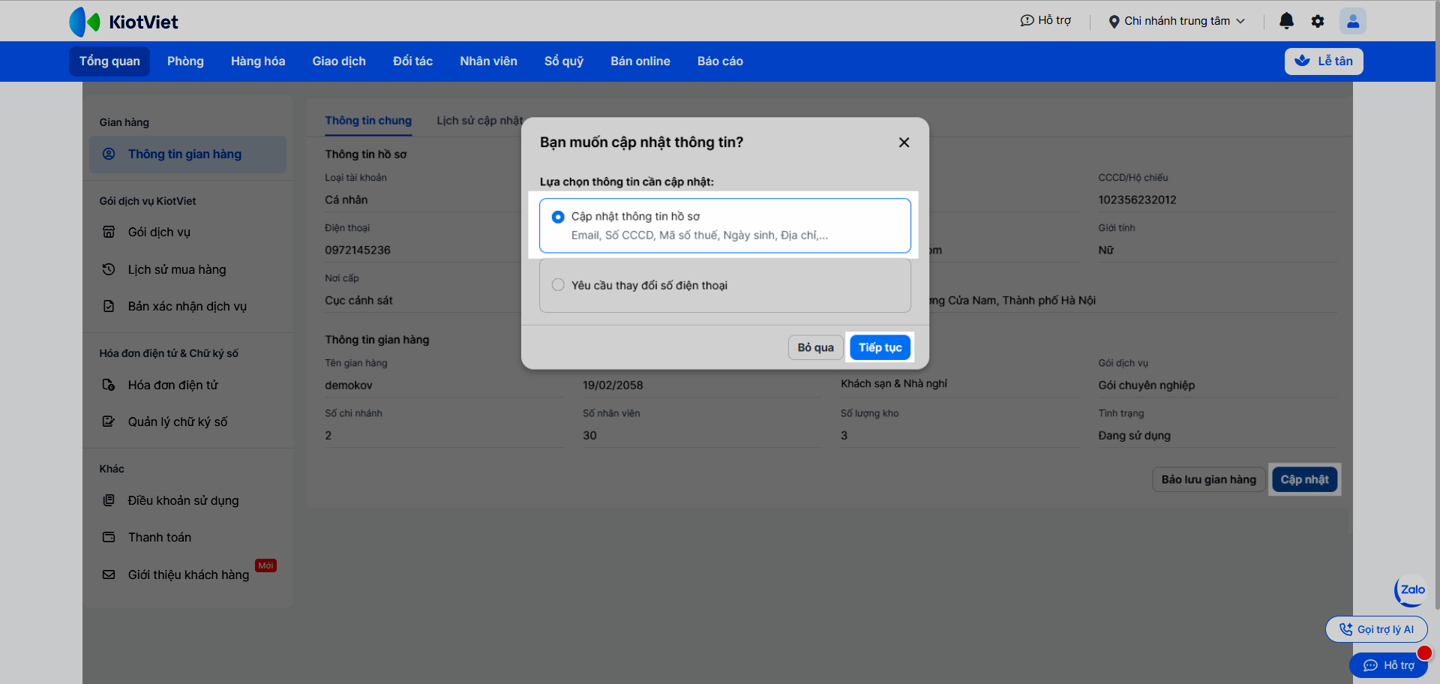Click the Thanh toán card icon
The width and height of the screenshot is (1440, 684).
tap(109, 537)
